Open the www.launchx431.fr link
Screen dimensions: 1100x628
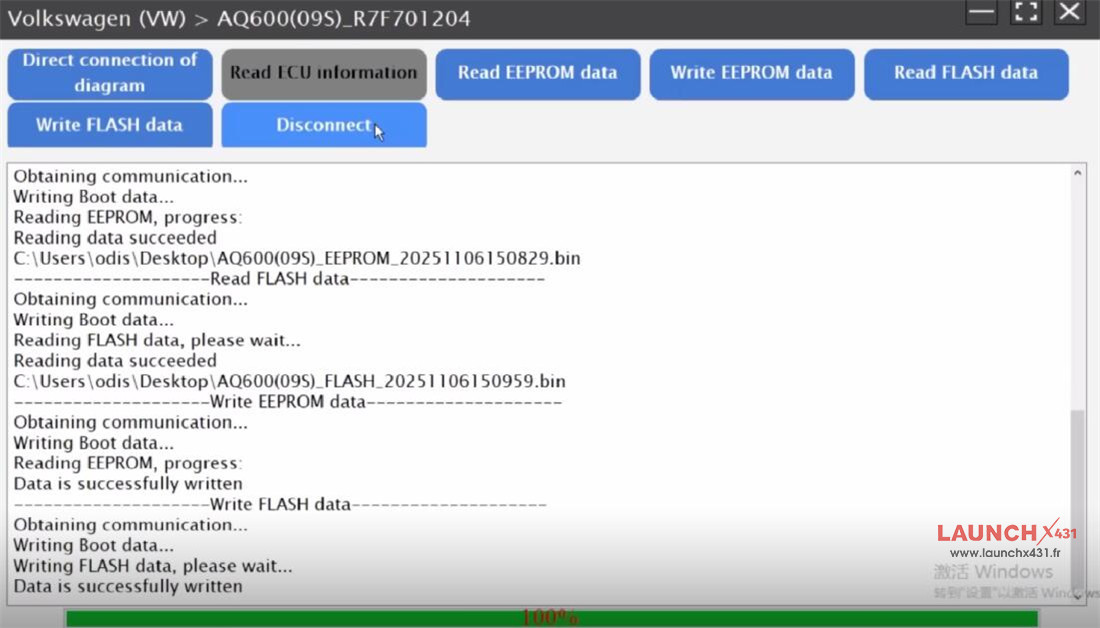pos(1005,553)
